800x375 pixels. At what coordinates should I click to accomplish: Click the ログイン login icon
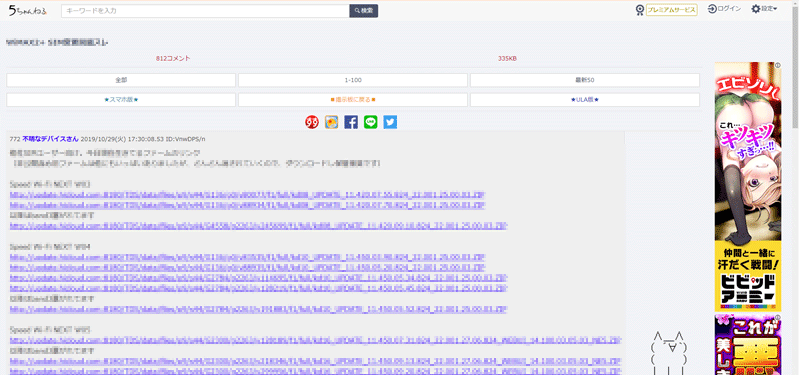[712, 9]
